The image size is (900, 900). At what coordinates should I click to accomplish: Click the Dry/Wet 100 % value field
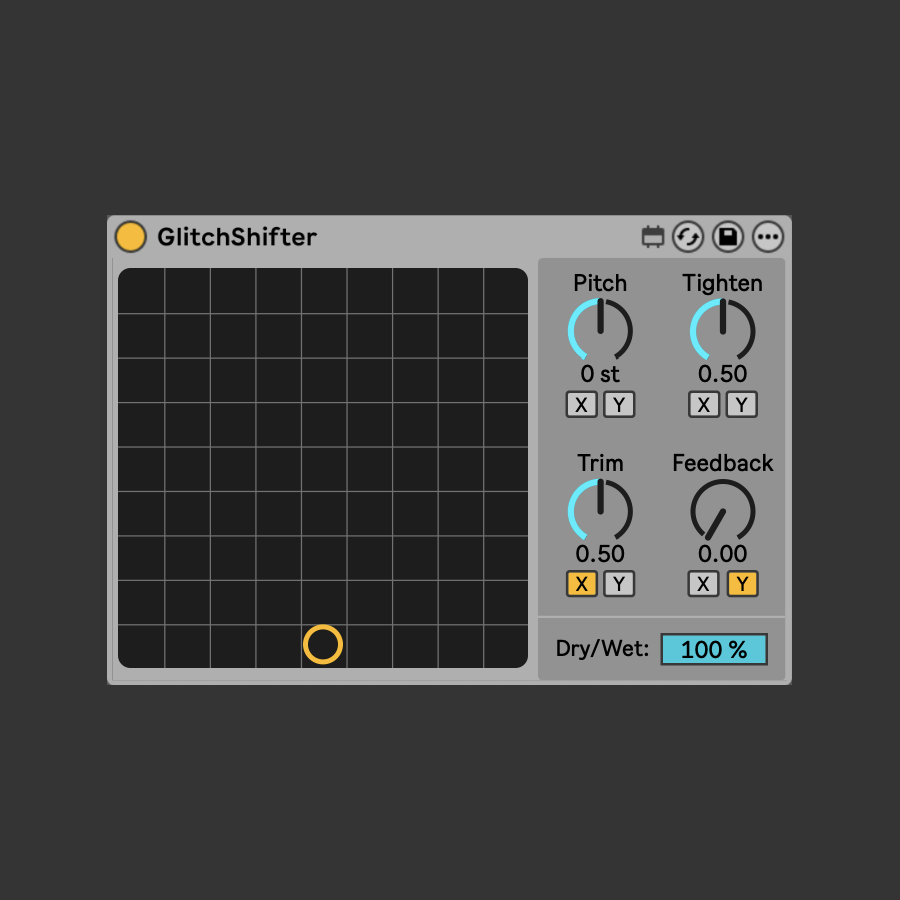point(714,649)
